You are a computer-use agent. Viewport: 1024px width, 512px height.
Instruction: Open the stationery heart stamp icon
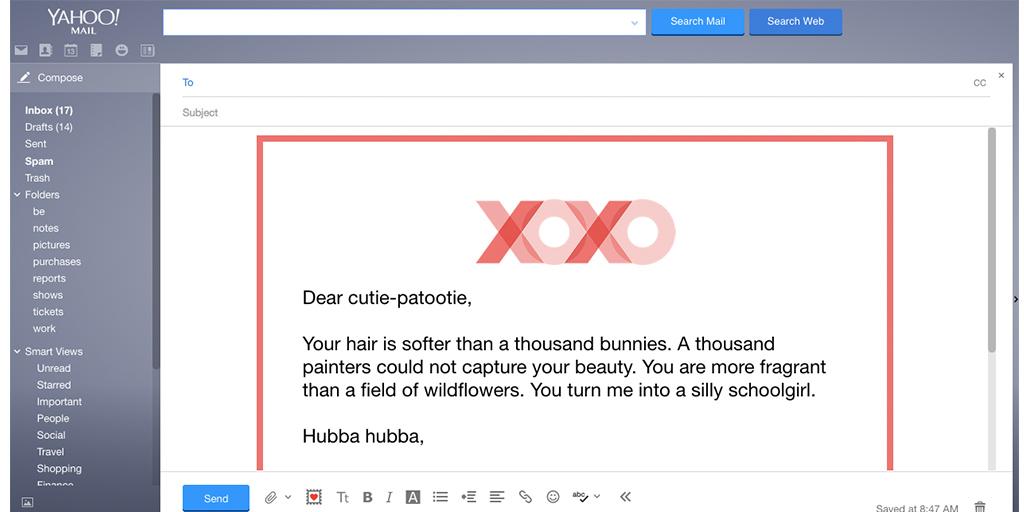tap(314, 497)
